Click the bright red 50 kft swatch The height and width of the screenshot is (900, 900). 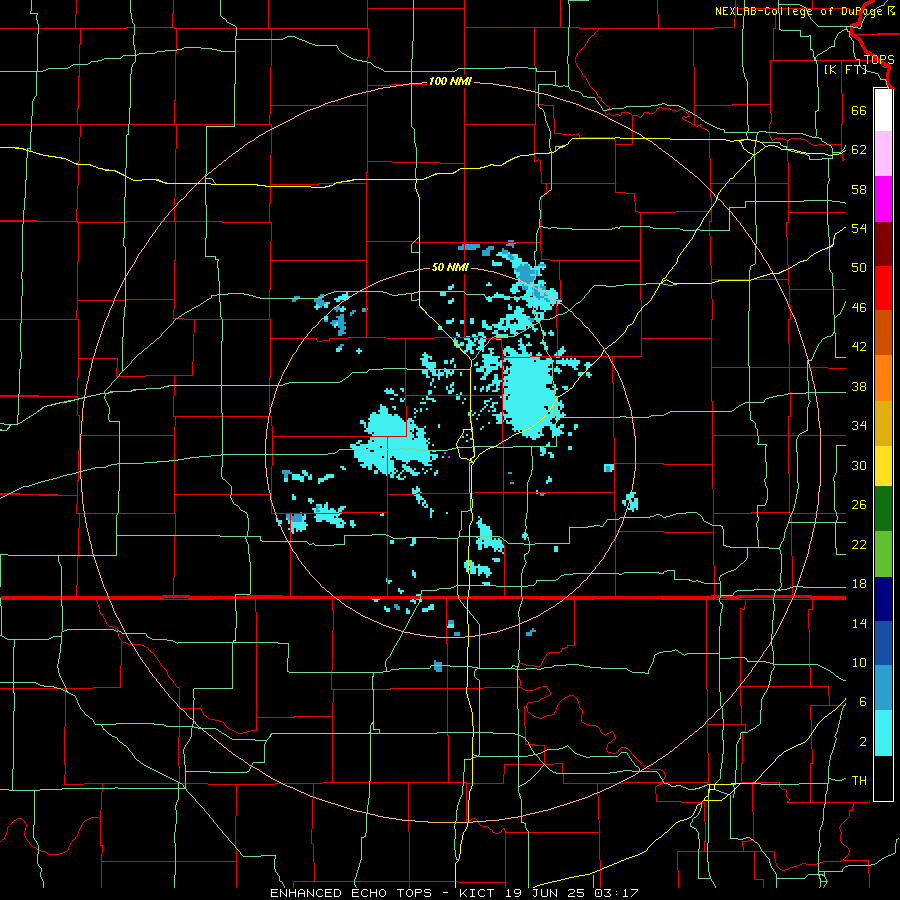click(x=883, y=288)
